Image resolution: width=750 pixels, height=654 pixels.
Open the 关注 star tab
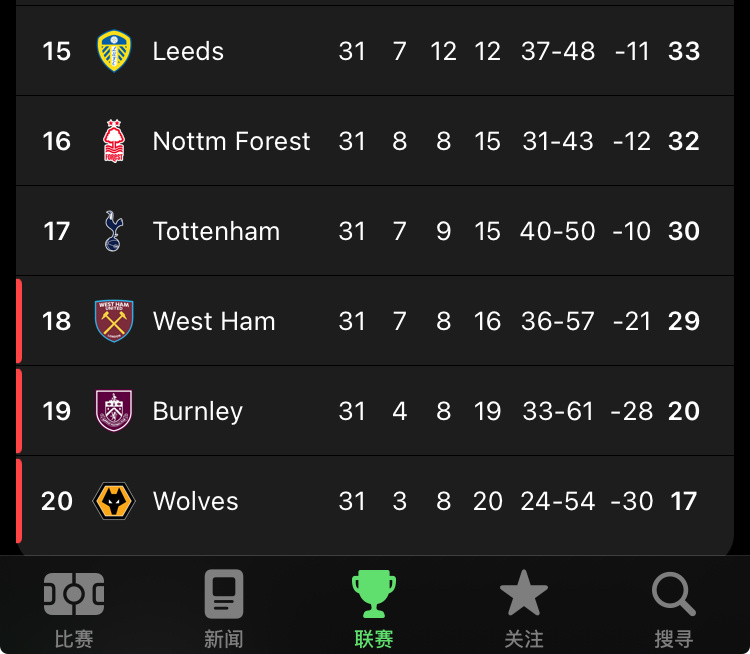(x=524, y=609)
